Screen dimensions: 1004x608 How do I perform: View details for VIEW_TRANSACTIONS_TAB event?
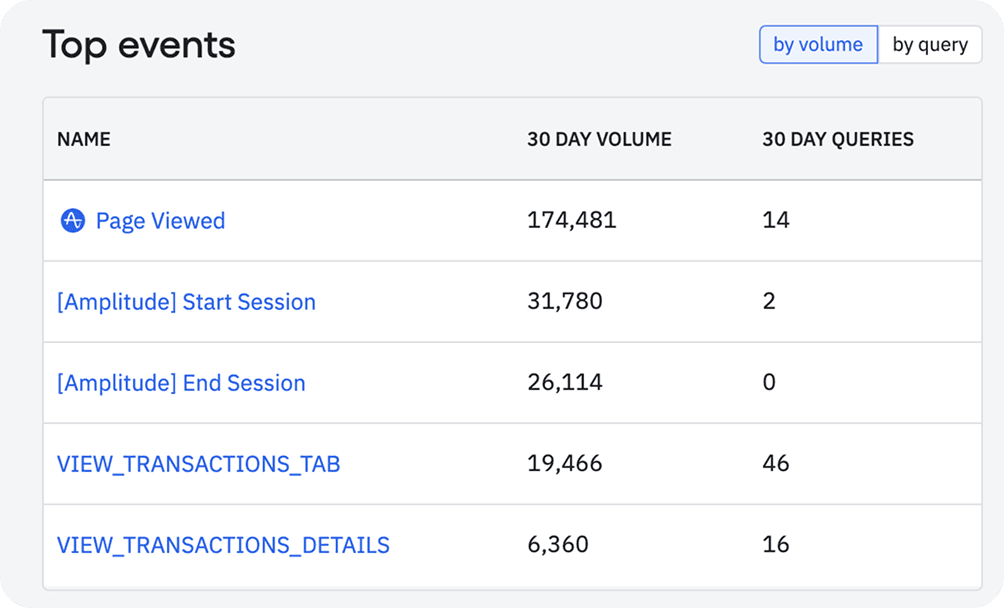199,464
